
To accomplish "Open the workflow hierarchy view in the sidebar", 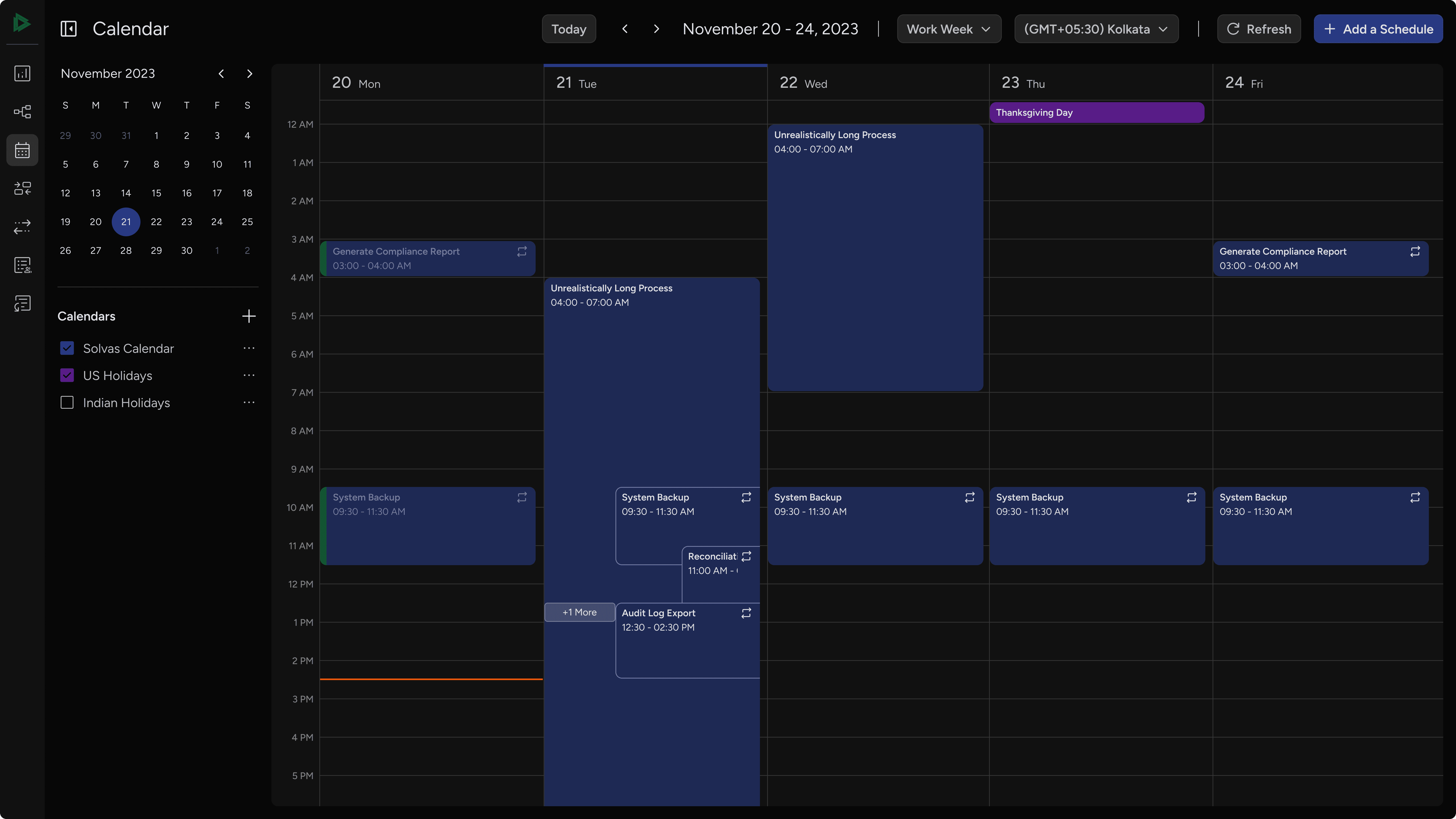I will [x=22, y=111].
